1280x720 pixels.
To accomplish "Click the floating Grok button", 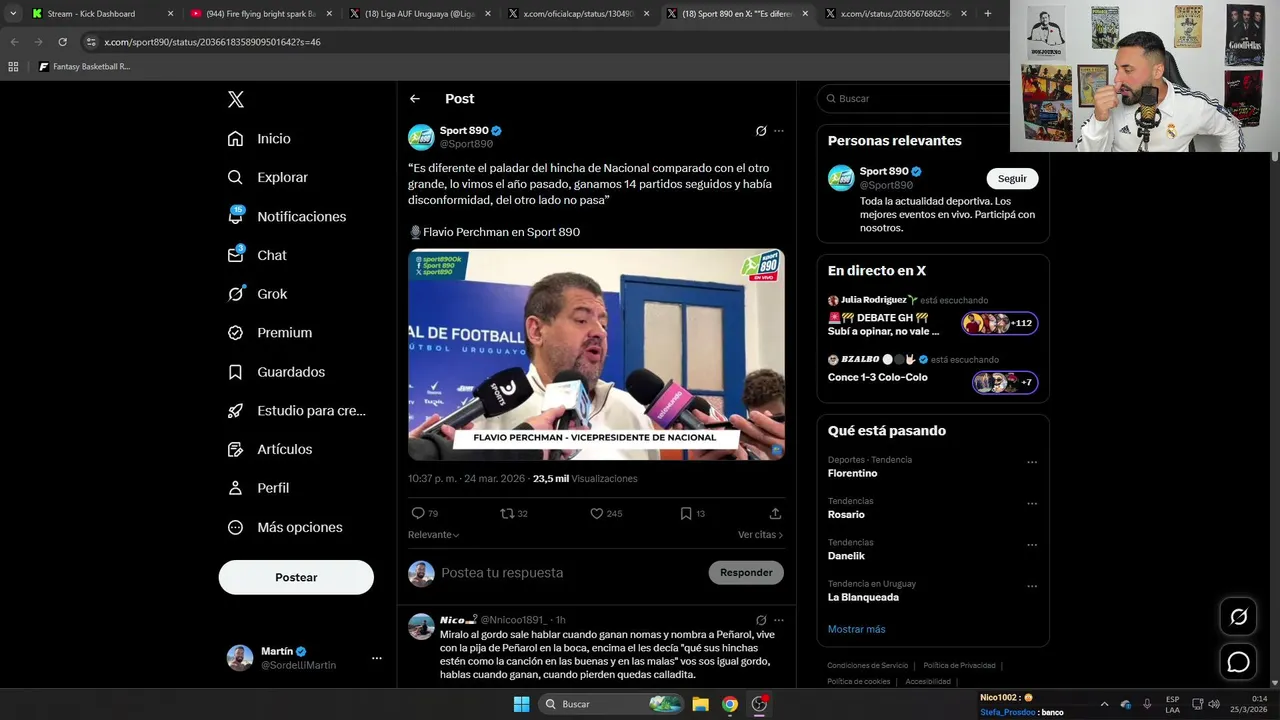I will click(x=1238, y=617).
